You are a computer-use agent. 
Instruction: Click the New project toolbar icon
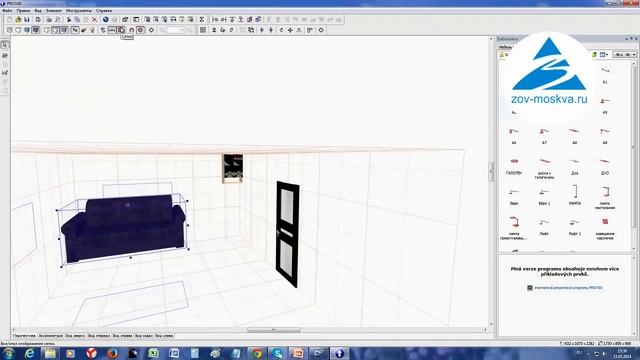[x=9, y=19]
